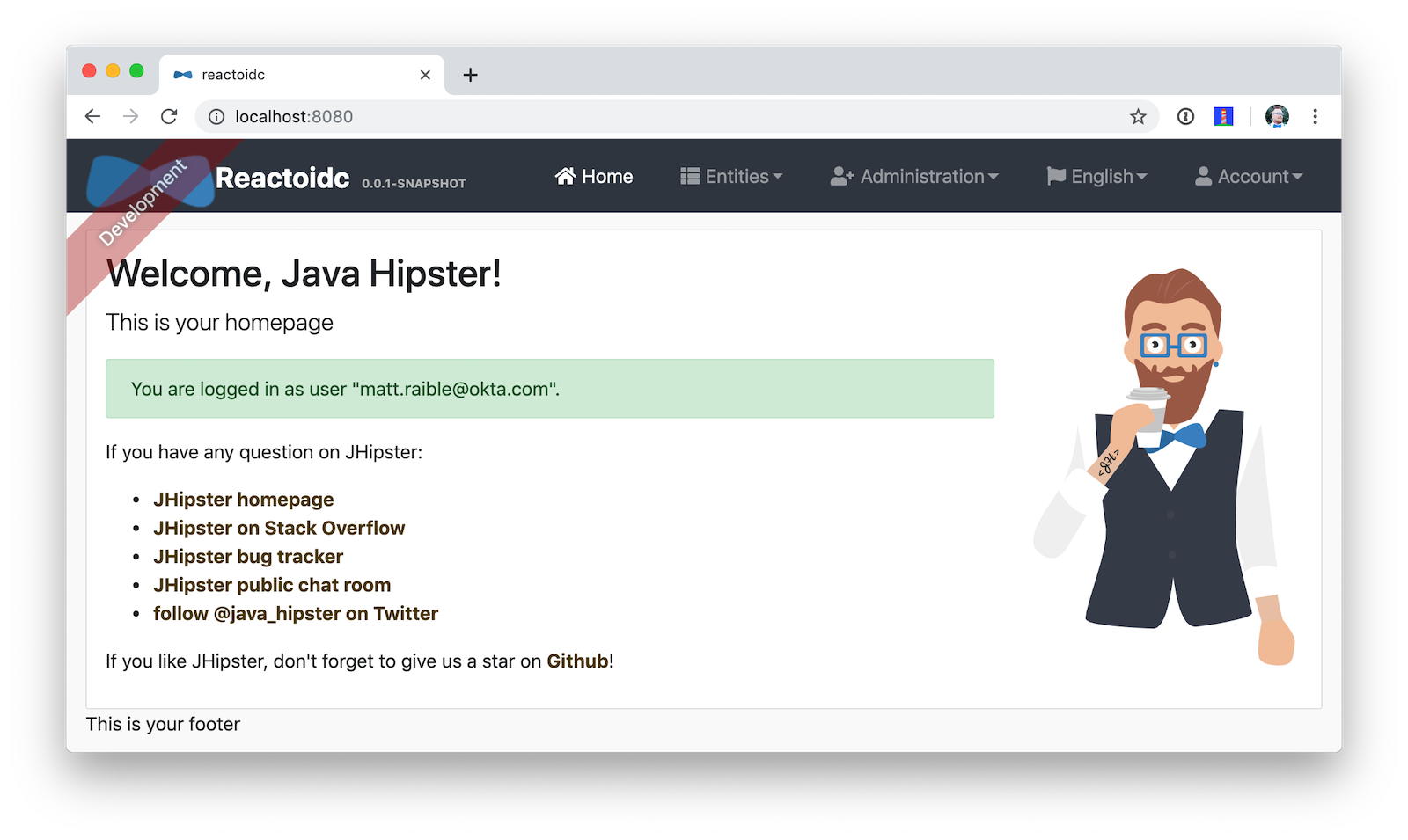Click the Github link

point(577,661)
